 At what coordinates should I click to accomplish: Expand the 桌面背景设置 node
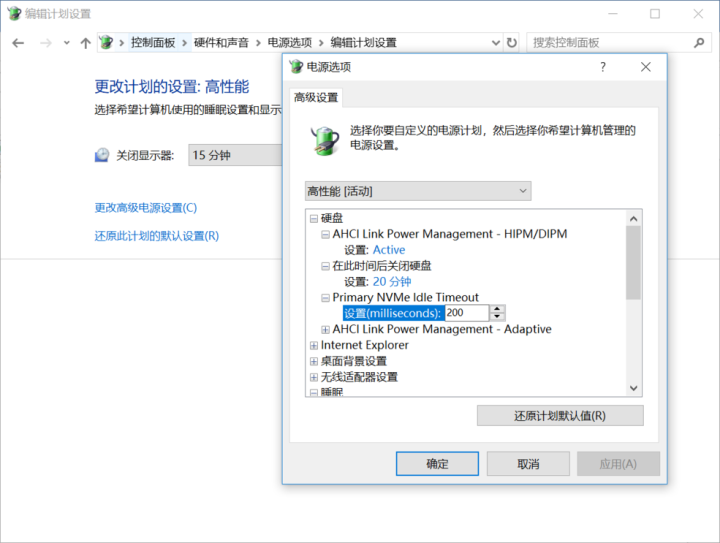click(x=314, y=361)
